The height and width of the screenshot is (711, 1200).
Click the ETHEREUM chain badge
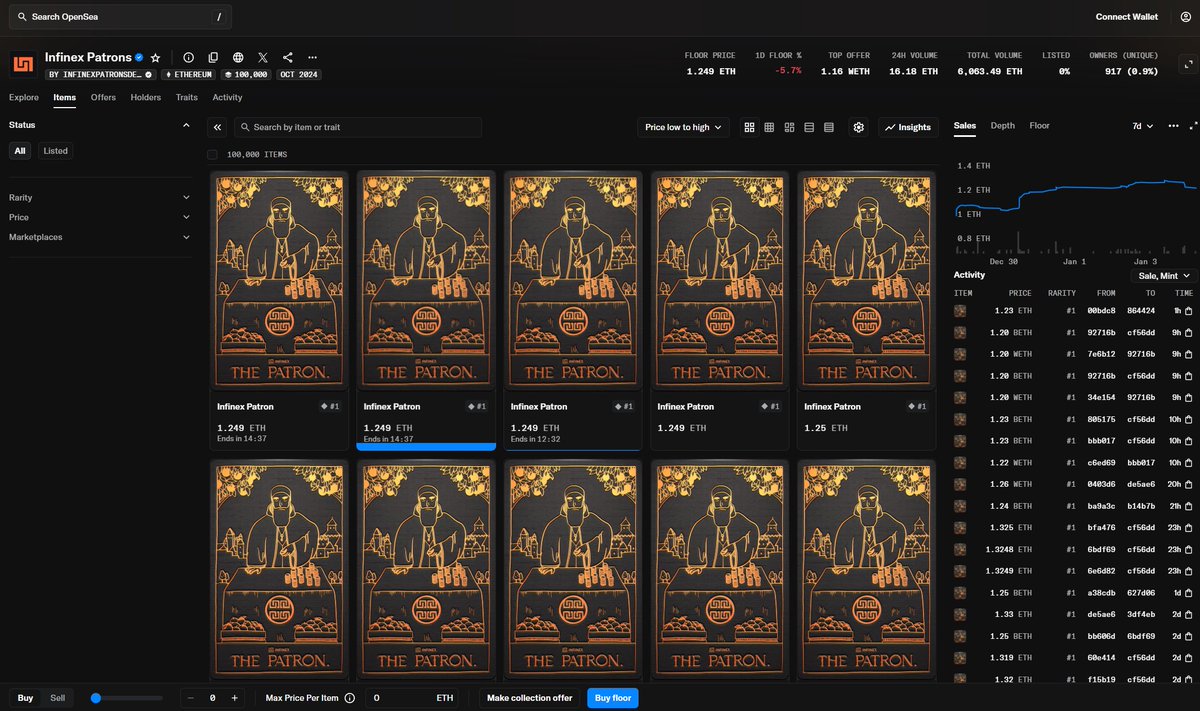(187, 74)
